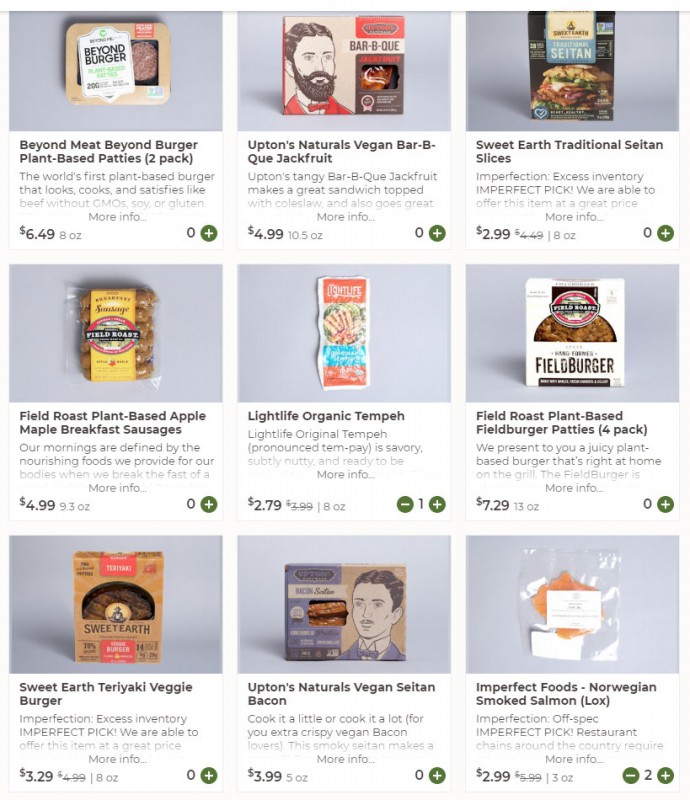Increase Lightlife Organic Tempeh quantity
The image size is (690, 800).
437,504
